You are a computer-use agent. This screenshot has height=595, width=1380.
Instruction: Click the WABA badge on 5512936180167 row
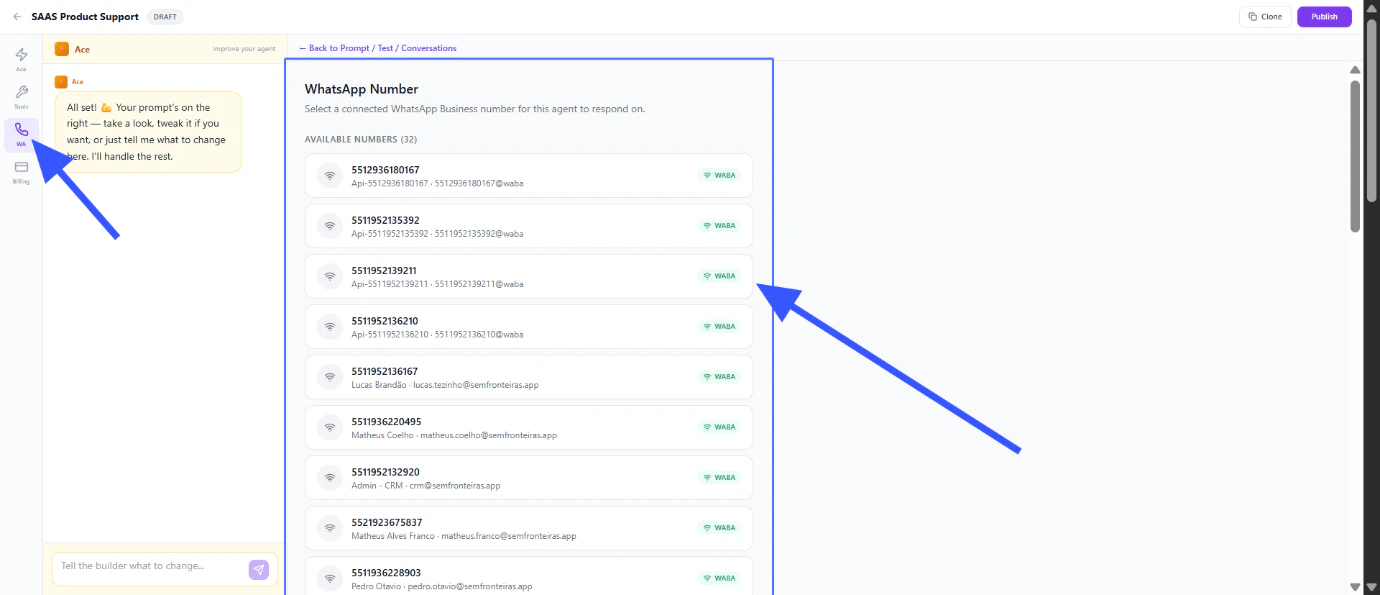[x=719, y=176]
